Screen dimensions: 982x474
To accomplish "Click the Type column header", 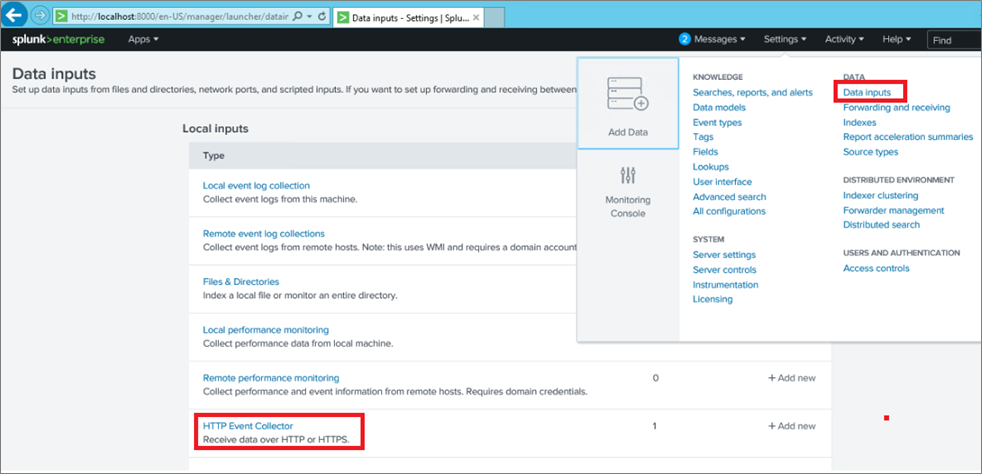I will 214,155.
